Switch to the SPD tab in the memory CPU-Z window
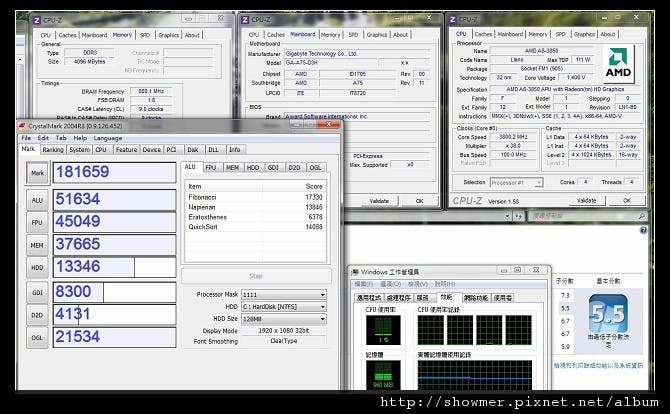 146,35
